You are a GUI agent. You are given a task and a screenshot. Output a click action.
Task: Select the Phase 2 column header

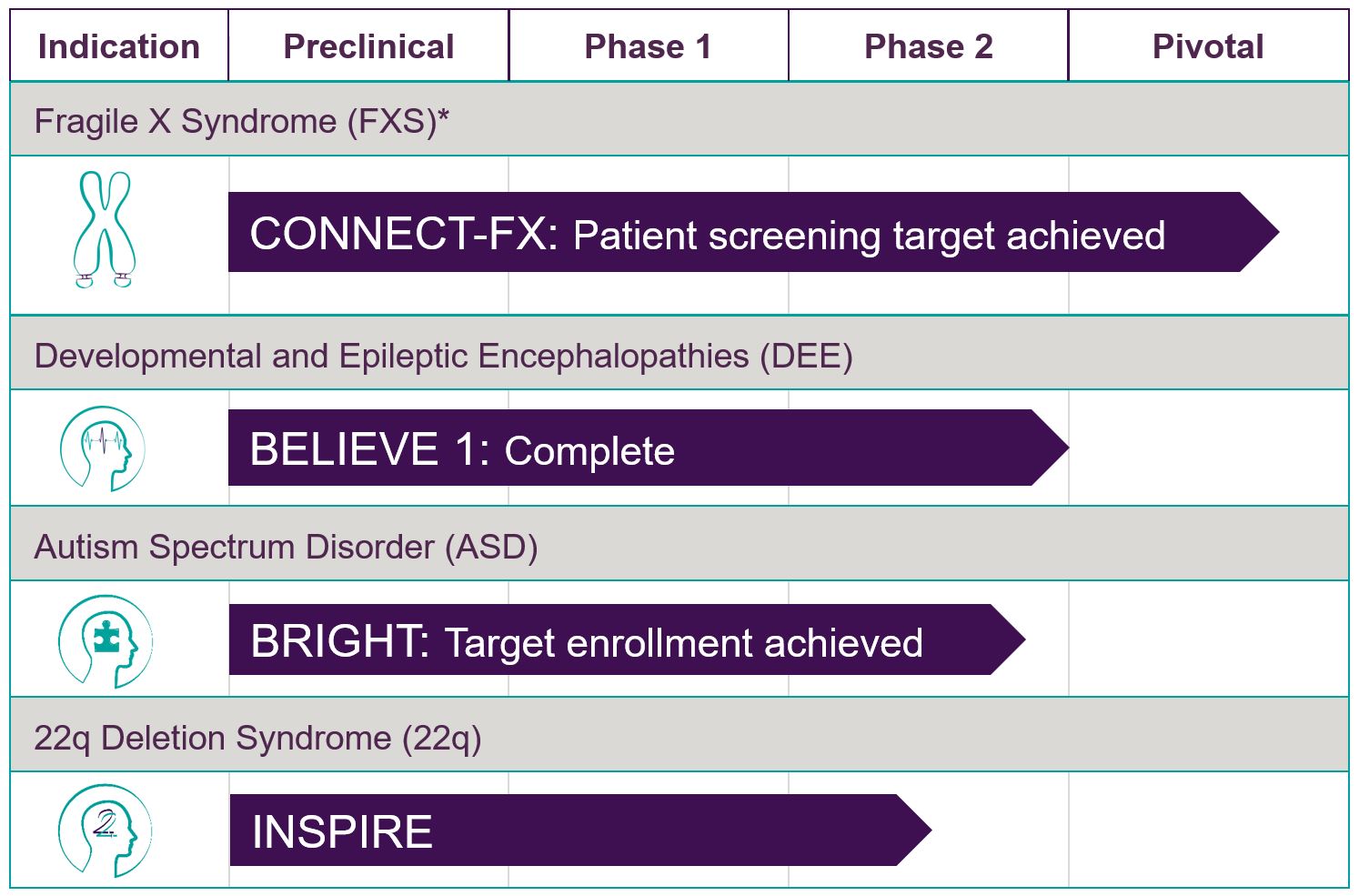coord(929,46)
